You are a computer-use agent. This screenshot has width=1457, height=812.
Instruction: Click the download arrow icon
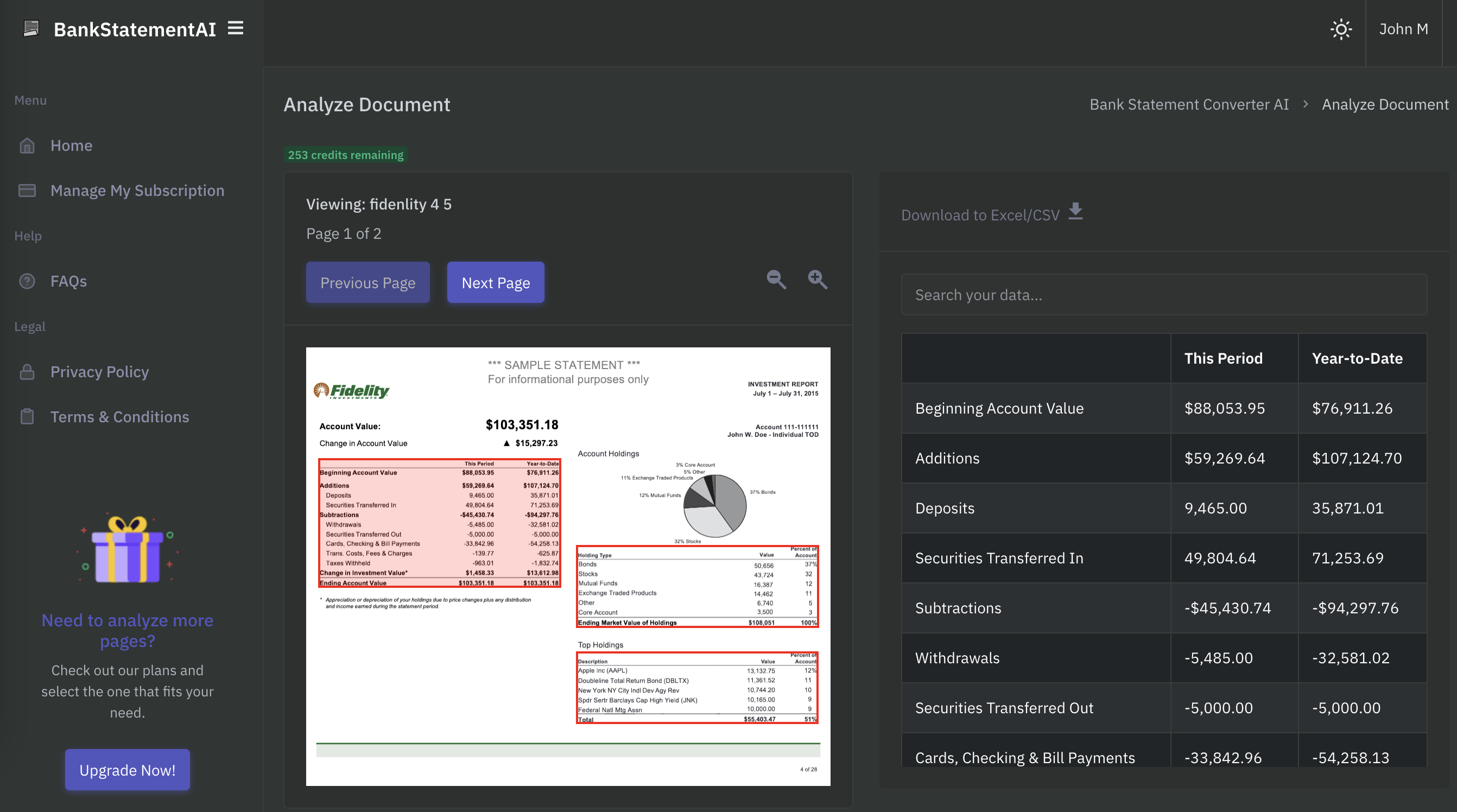(x=1075, y=212)
